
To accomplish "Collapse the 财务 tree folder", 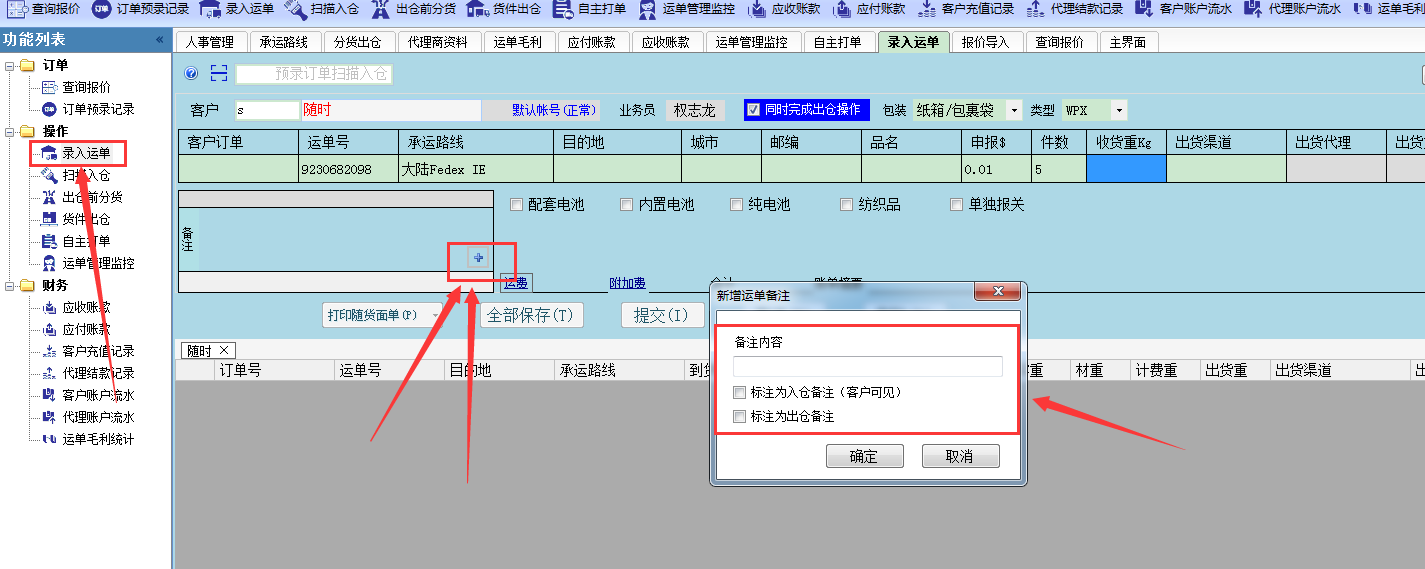I will pos(9,286).
